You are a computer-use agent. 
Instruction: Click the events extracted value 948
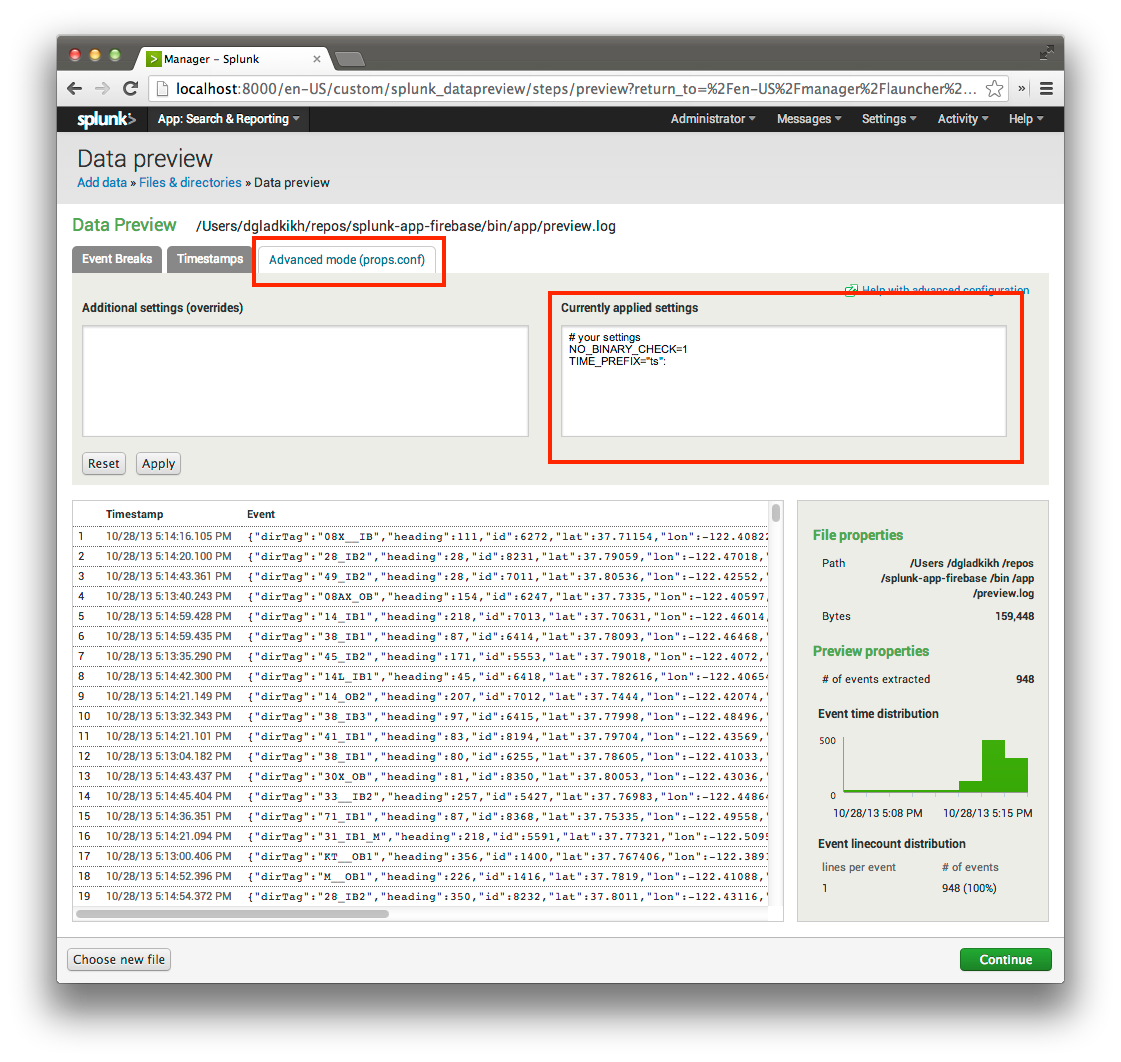pyautogui.click(x=1025, y=679)
